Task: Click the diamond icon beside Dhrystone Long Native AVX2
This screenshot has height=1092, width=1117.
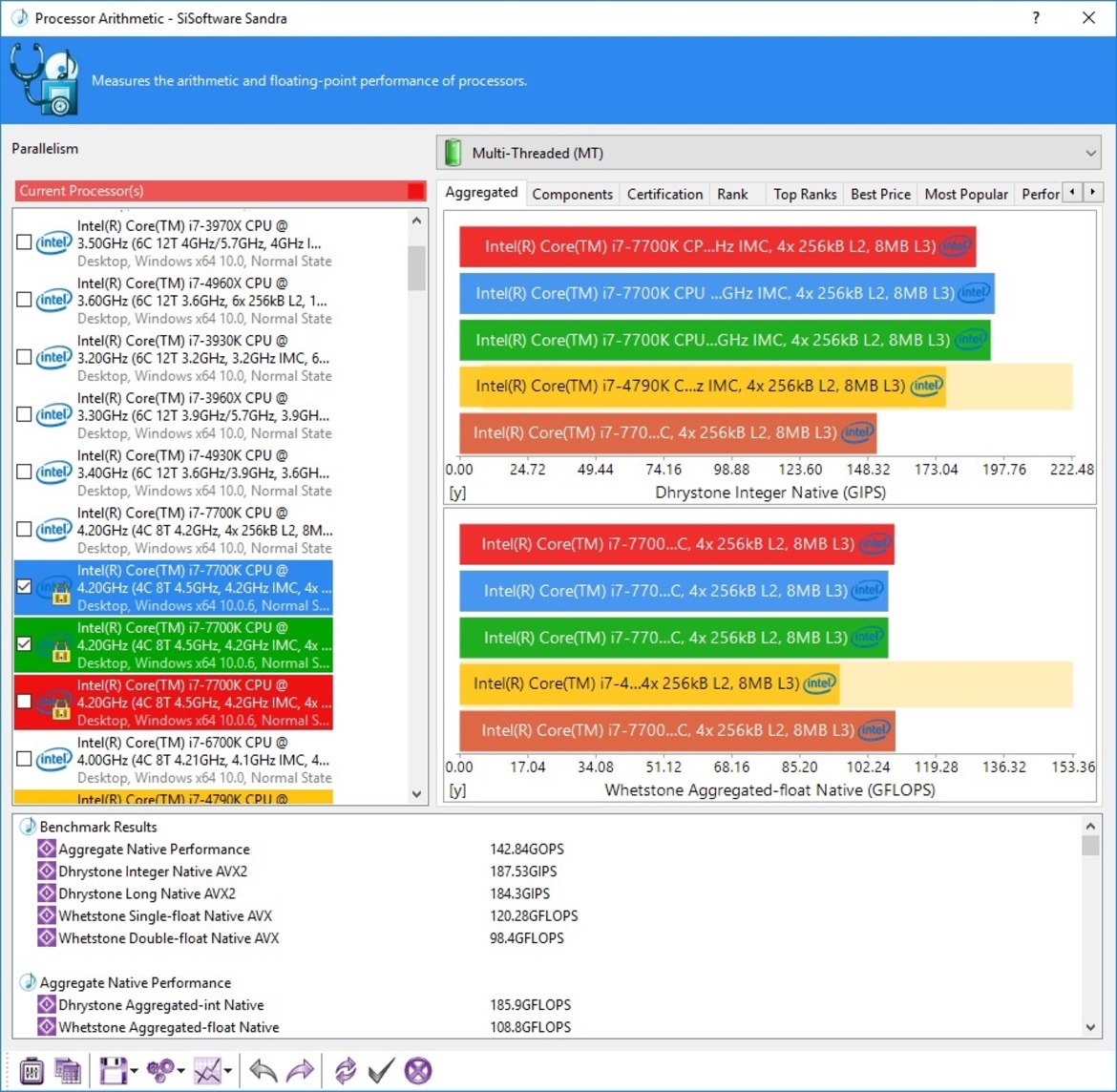Action: coord(47,893)
